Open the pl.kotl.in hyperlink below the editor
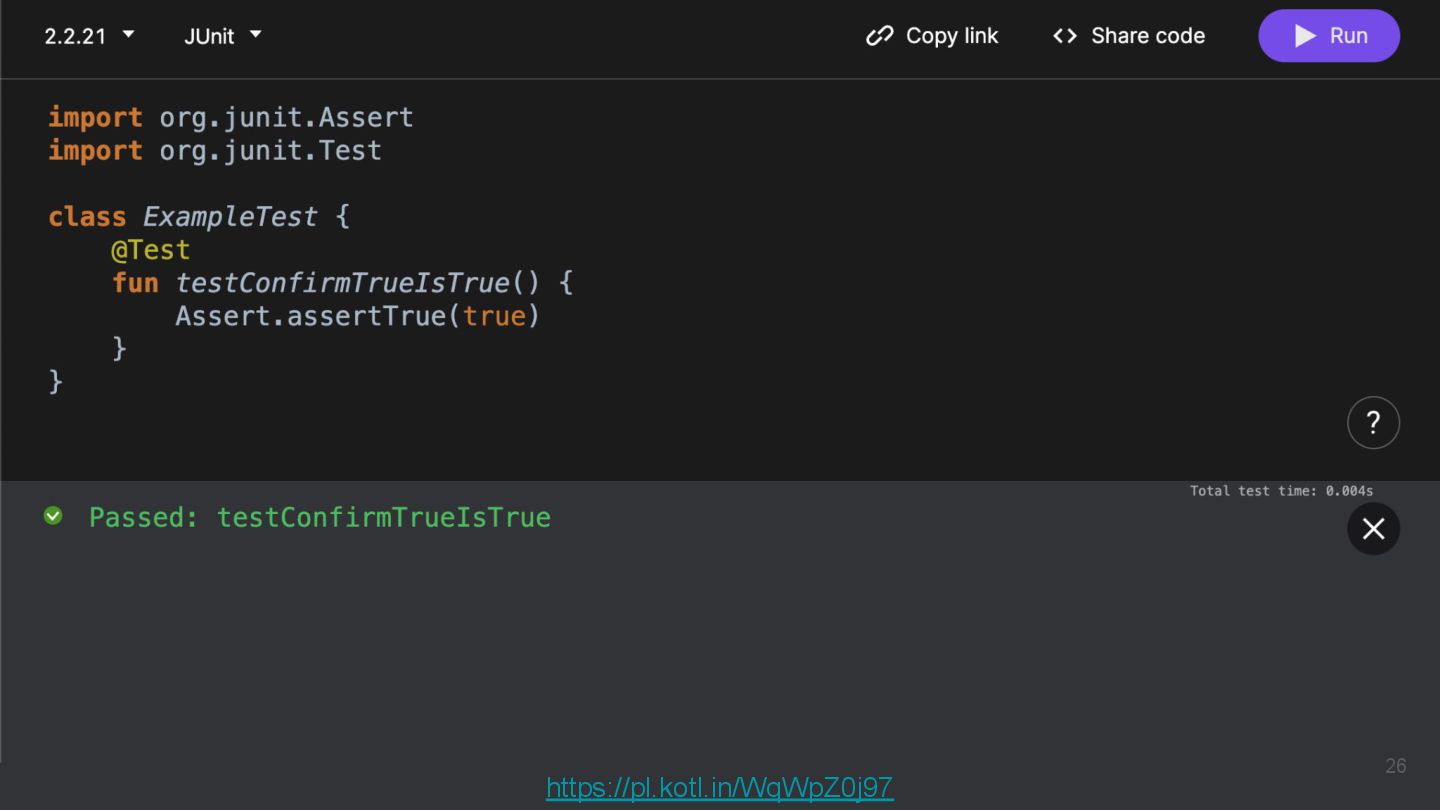Screen dimensions: 1440x810 click(719, 788)
